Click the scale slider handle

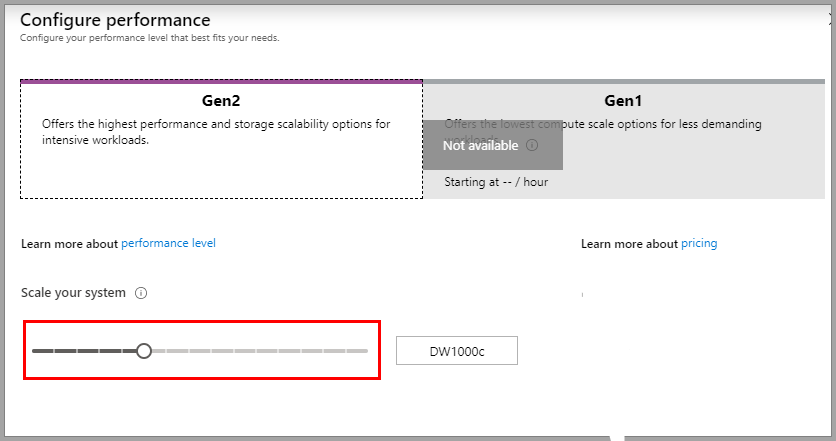coord(143,351)
